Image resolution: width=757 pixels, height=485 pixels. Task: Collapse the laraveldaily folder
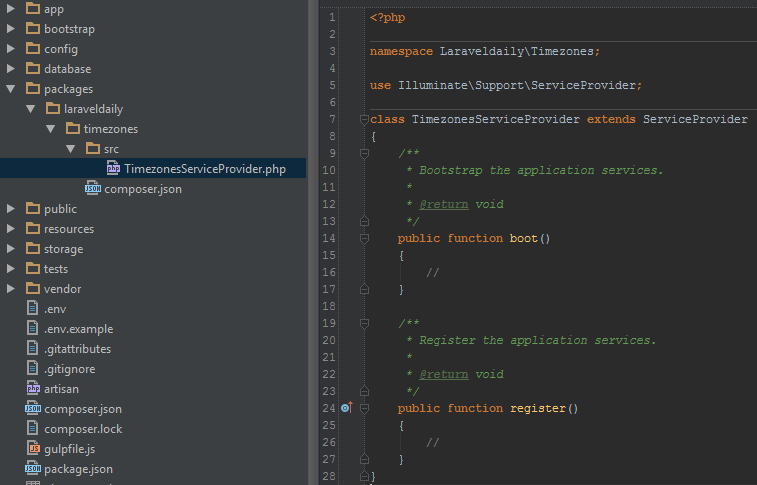(31, 109)
